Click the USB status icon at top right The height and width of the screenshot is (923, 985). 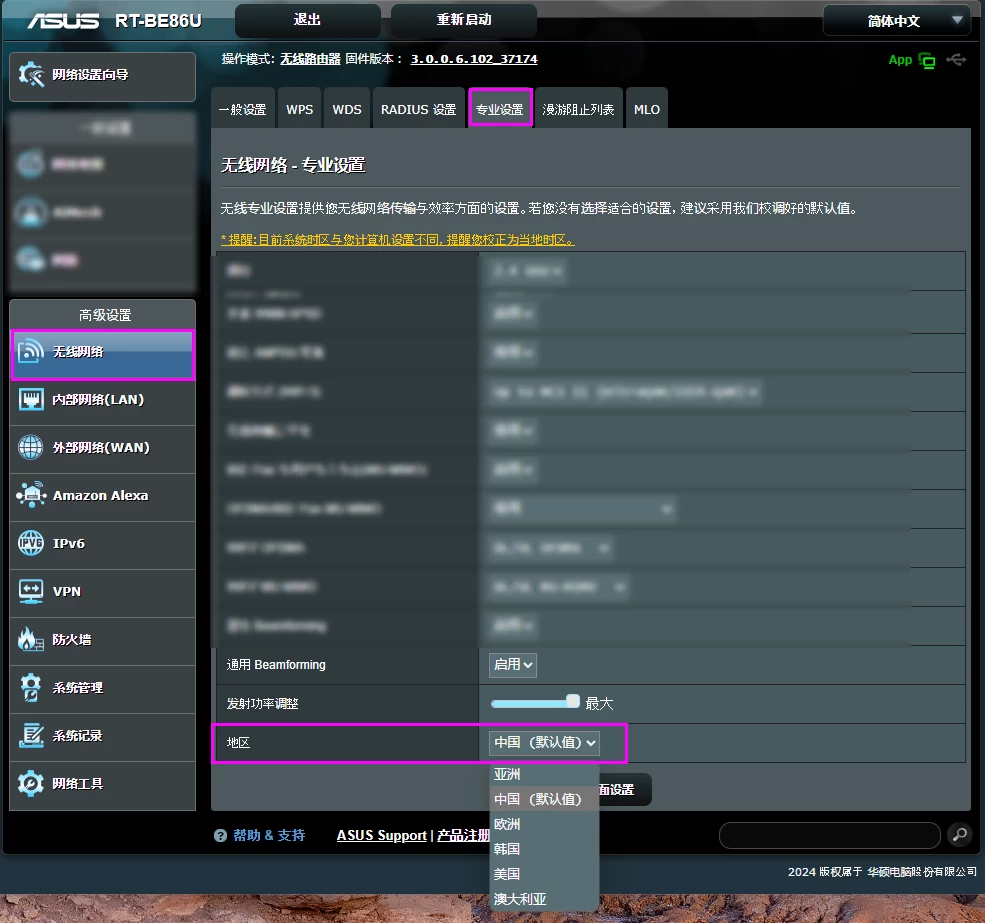(x=956, y=60)
